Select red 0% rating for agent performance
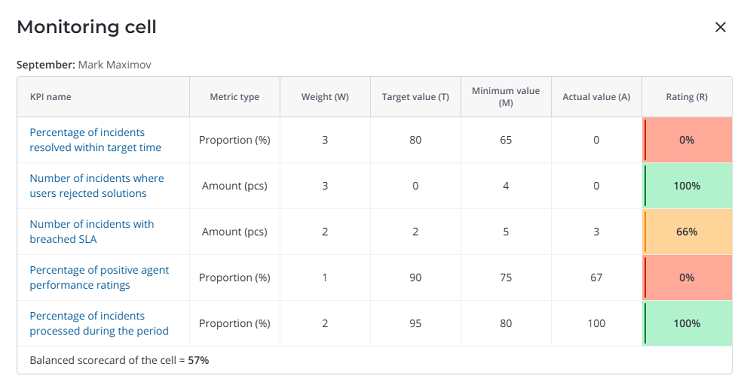 coord(687,278)
